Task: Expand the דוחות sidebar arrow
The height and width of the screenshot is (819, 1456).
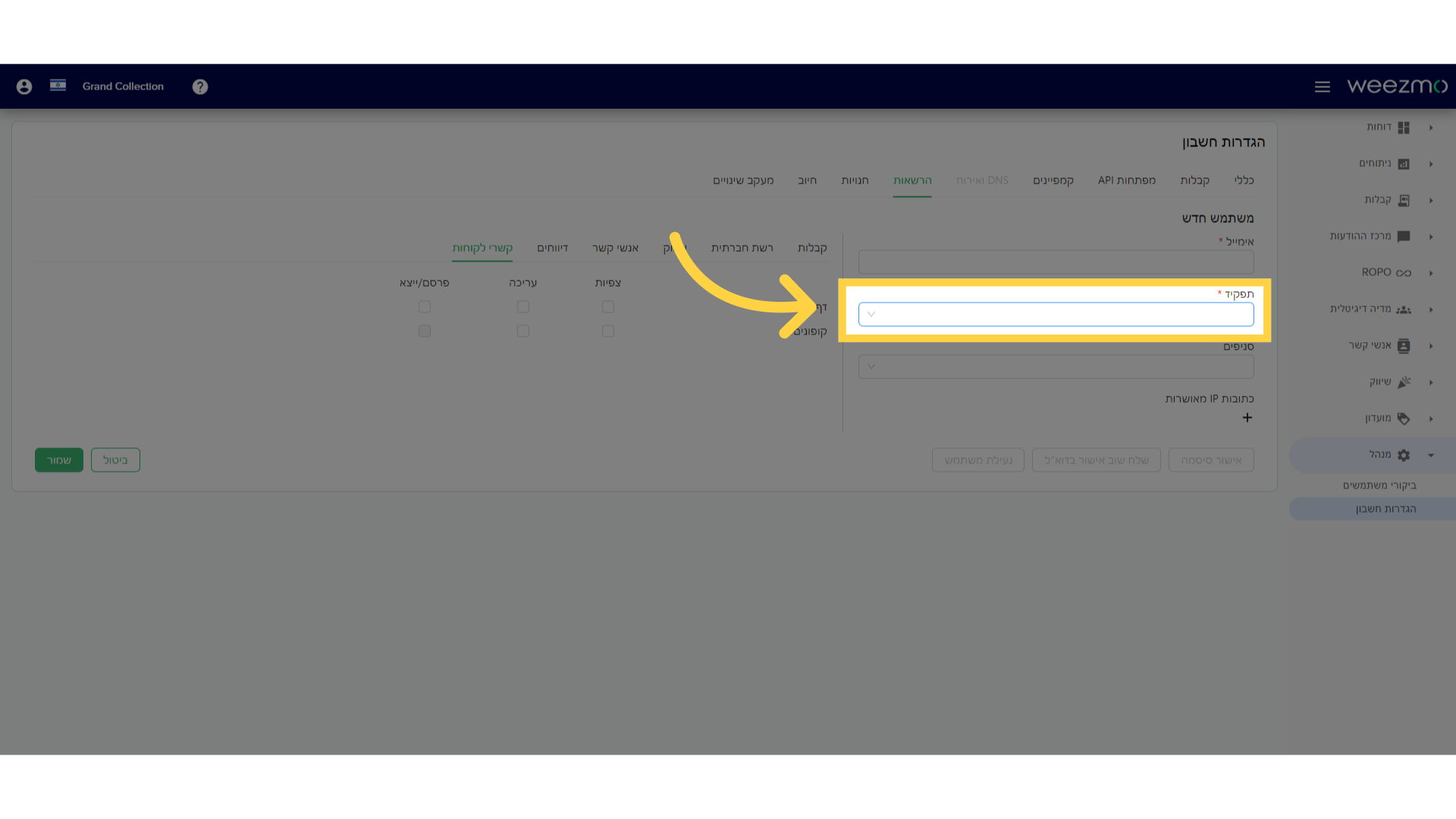Action: 1431,127
